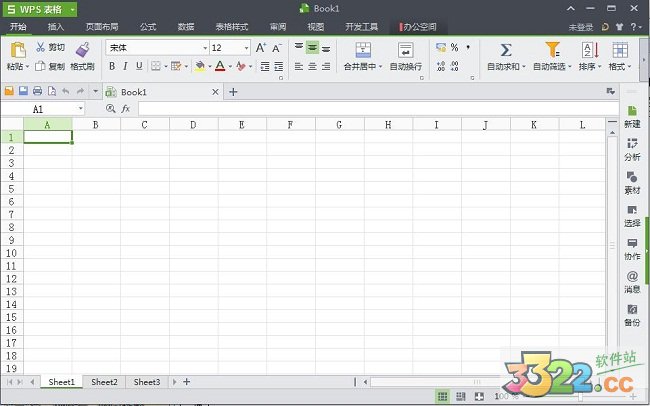650x406 pixels.
Task: Click the Paste icon in the ribbon
Action: point(18,50)
